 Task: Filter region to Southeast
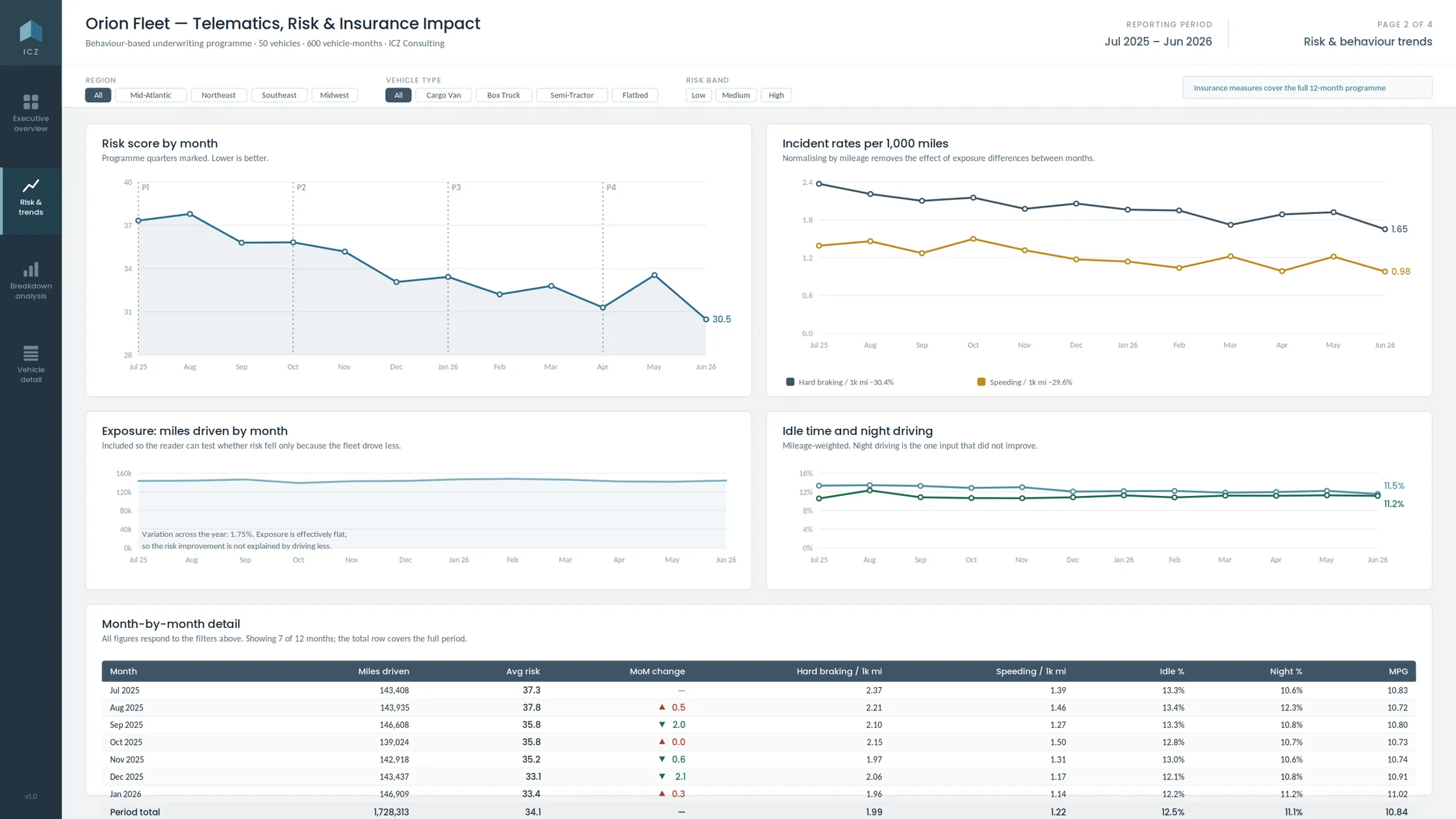279,95
